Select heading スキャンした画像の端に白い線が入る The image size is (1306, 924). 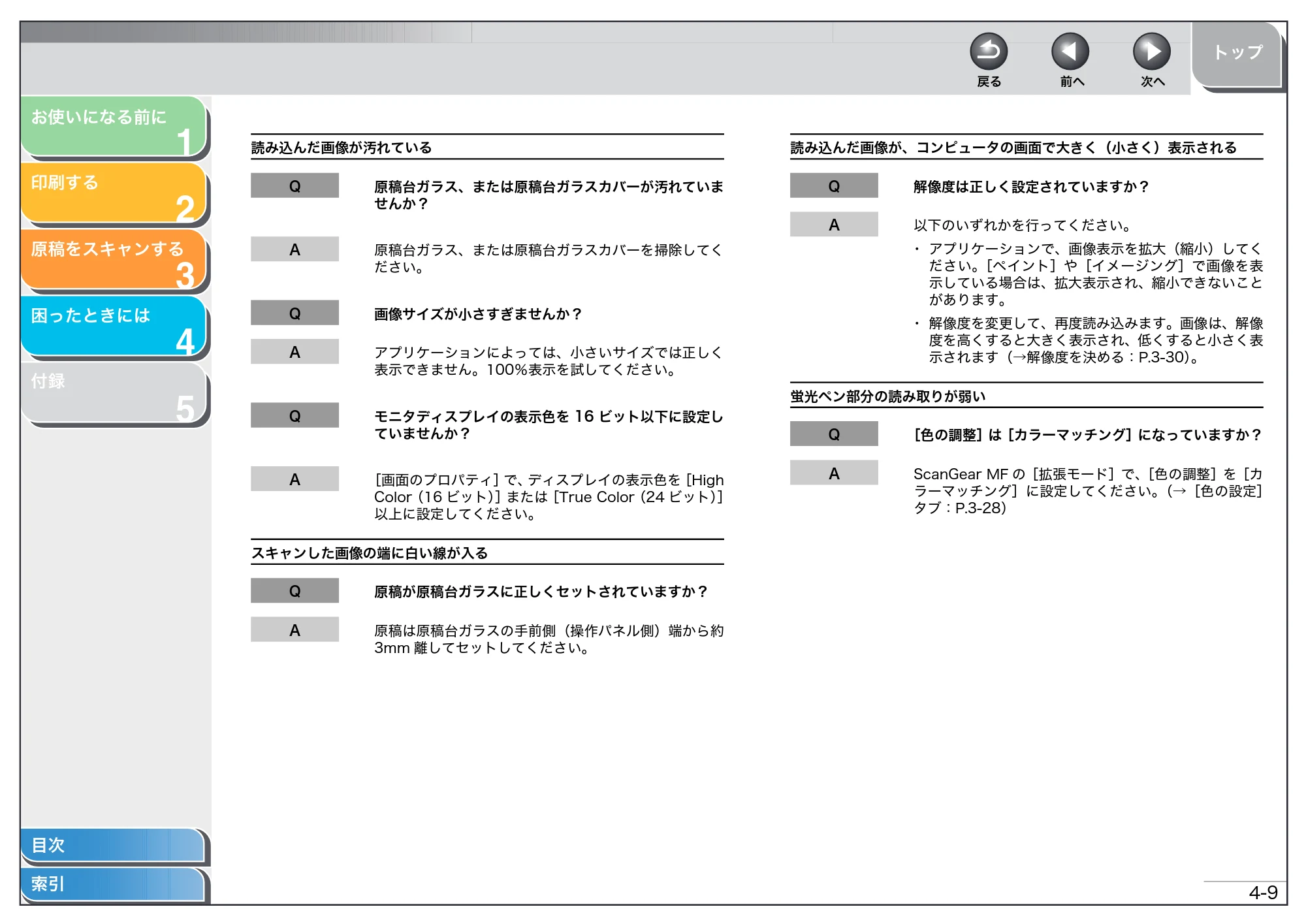pyautogui.click(x=370, y=553)
